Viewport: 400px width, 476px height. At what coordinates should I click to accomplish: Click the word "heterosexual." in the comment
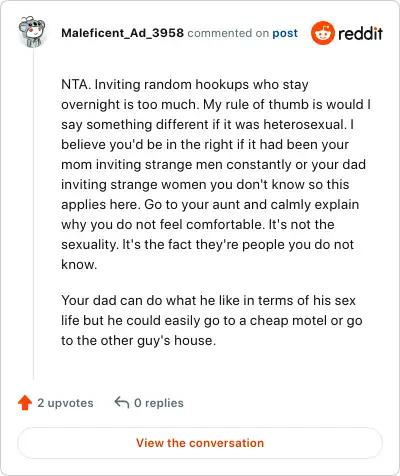point(305,124)
